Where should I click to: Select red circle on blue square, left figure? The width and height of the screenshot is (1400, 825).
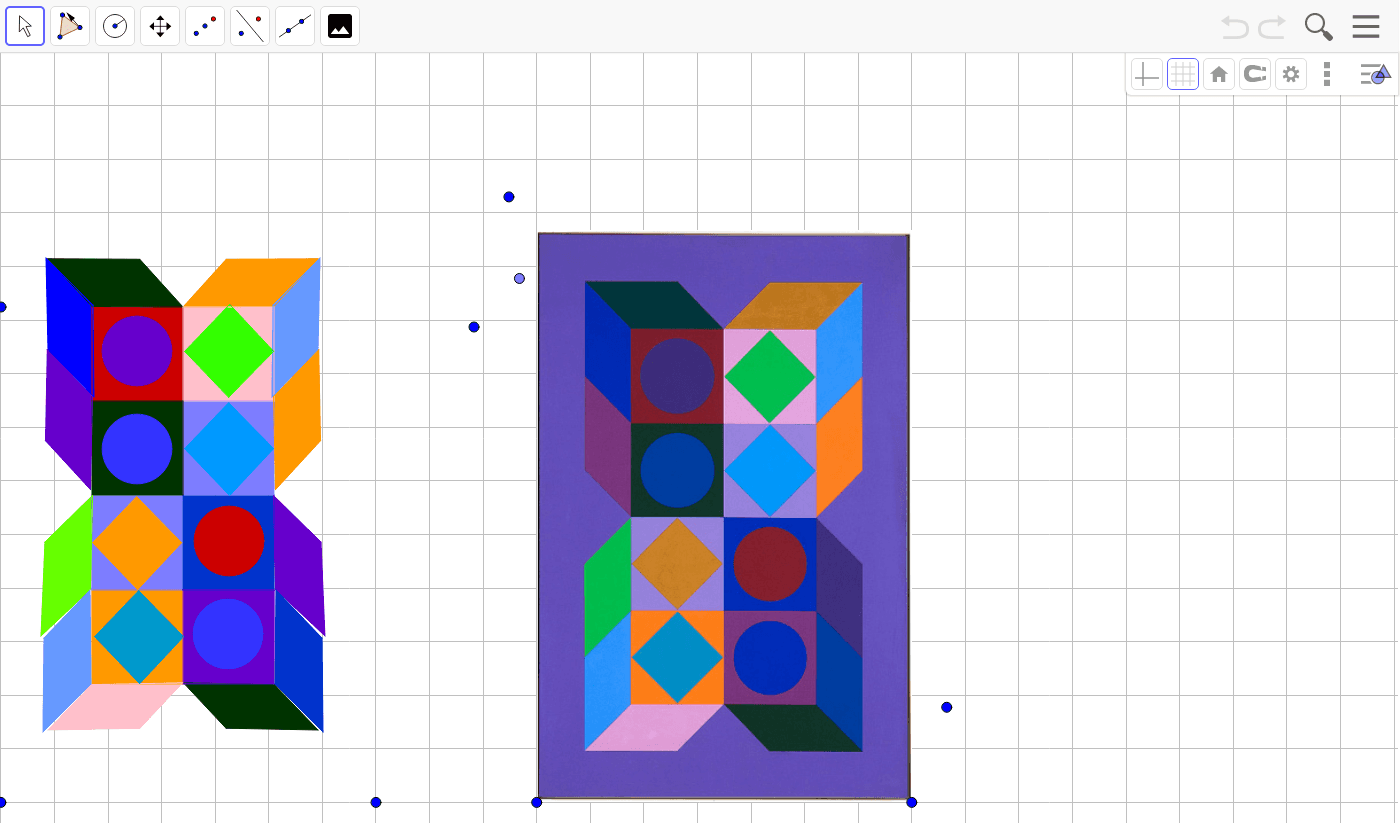point(229,541)
